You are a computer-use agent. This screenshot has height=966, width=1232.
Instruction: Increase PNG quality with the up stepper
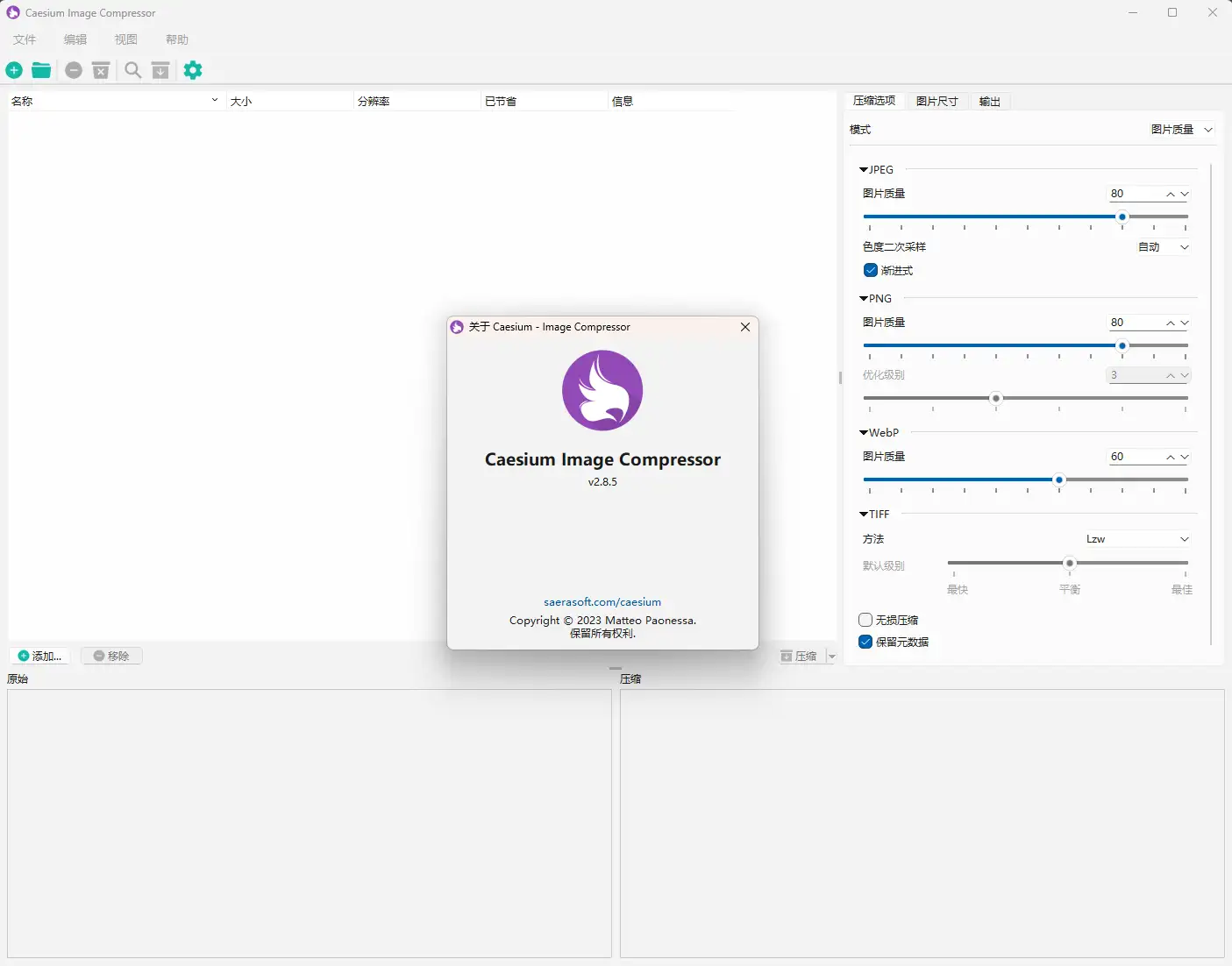pyautogui.click(x=1171, y=323)
